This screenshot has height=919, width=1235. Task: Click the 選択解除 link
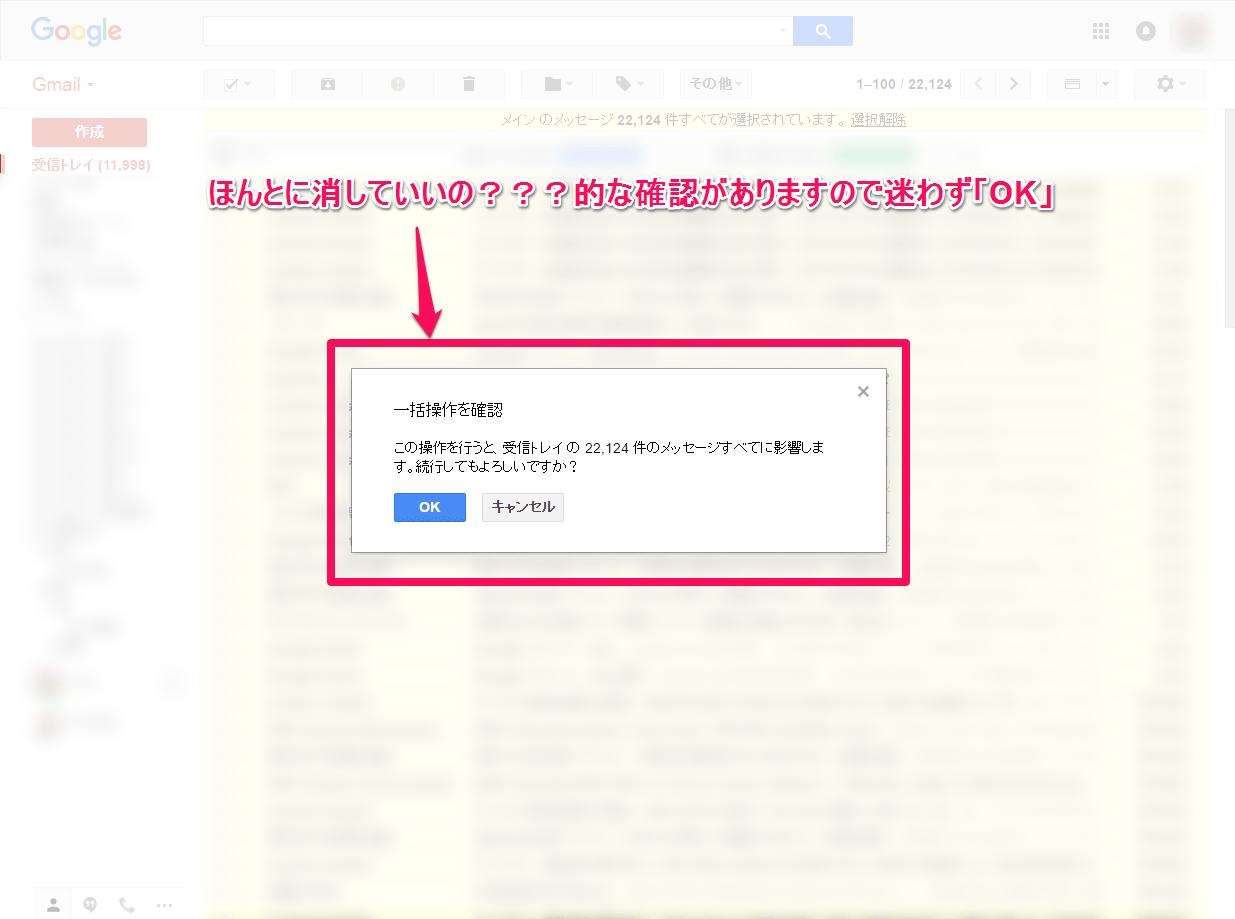[x=878, y=120]
